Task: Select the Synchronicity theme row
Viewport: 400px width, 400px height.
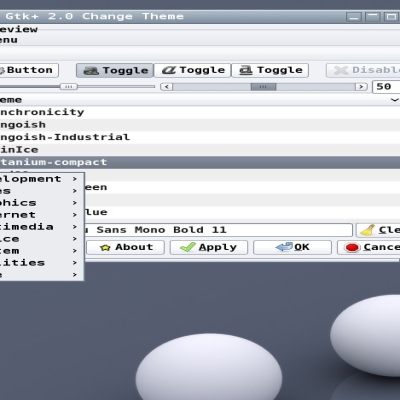Action: [x=200, y=112]
